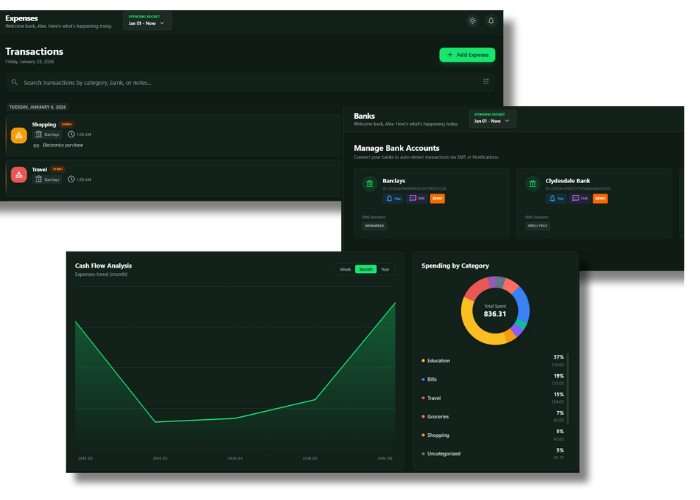Focus the search transactions input field
Screen dimensions: 700x500
click(x=250, y=83)
